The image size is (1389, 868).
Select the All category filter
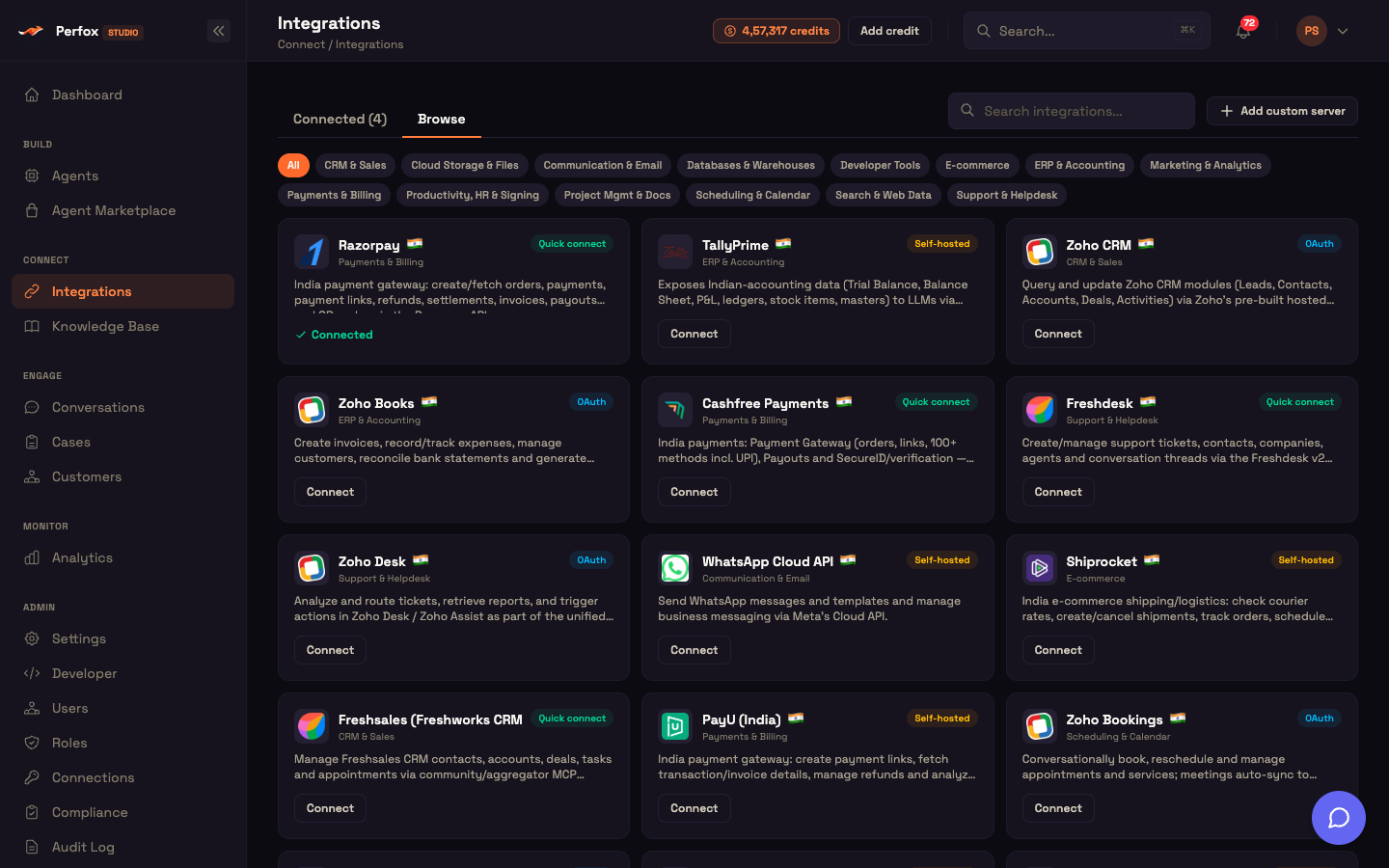(293, 165)
